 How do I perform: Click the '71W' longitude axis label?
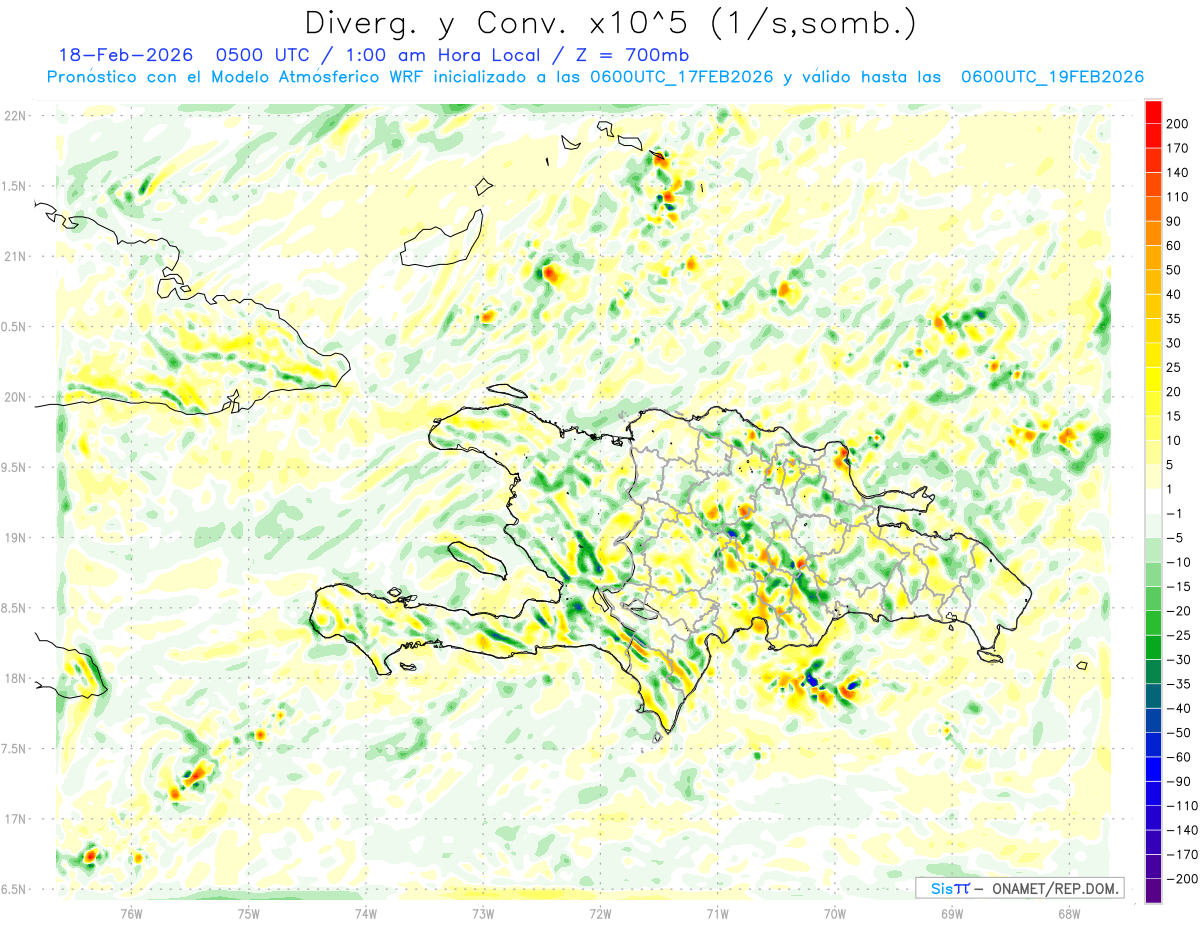pos(718,912)
